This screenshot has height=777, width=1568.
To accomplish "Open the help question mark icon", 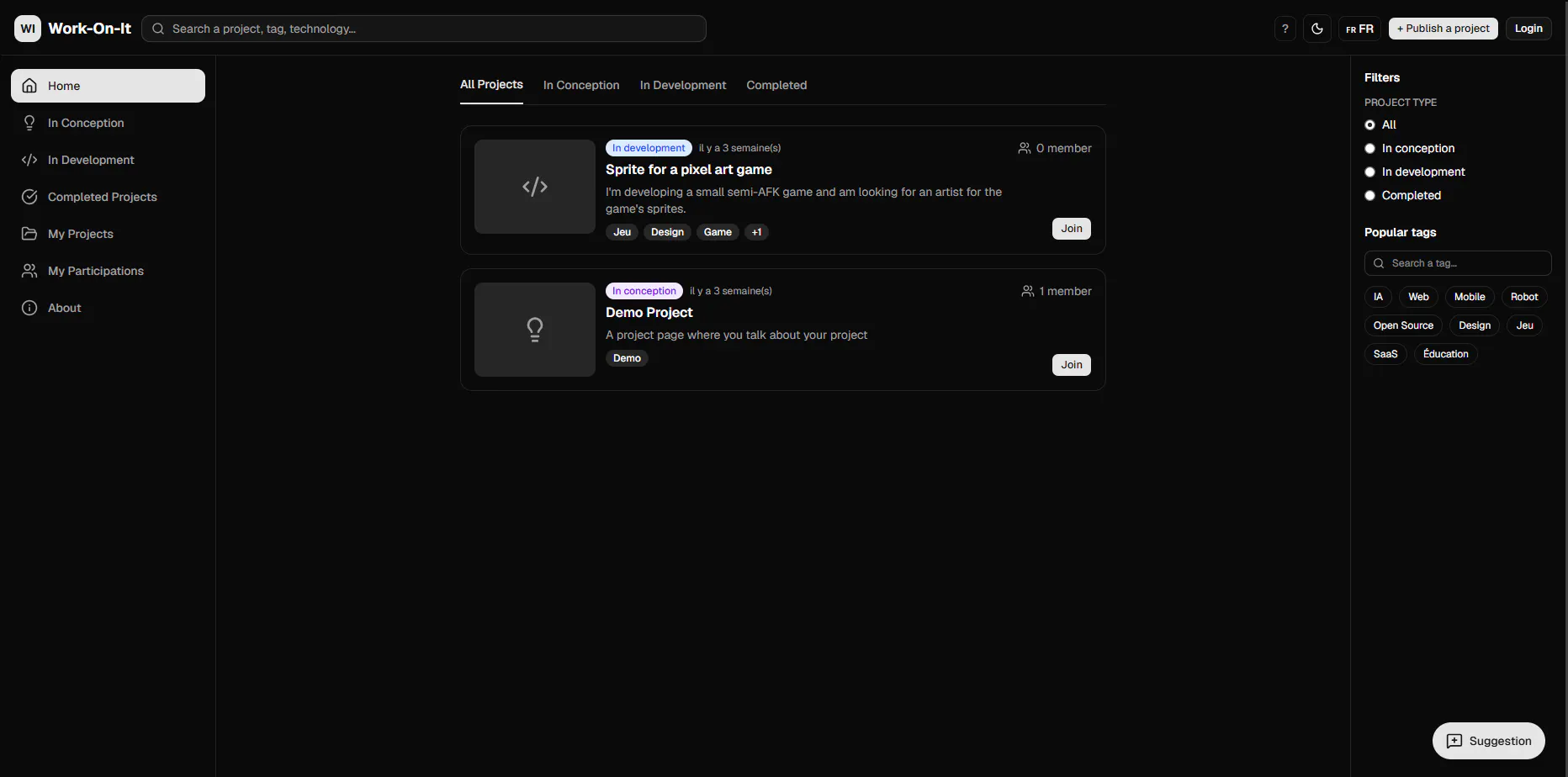I will coord(1285,29).
